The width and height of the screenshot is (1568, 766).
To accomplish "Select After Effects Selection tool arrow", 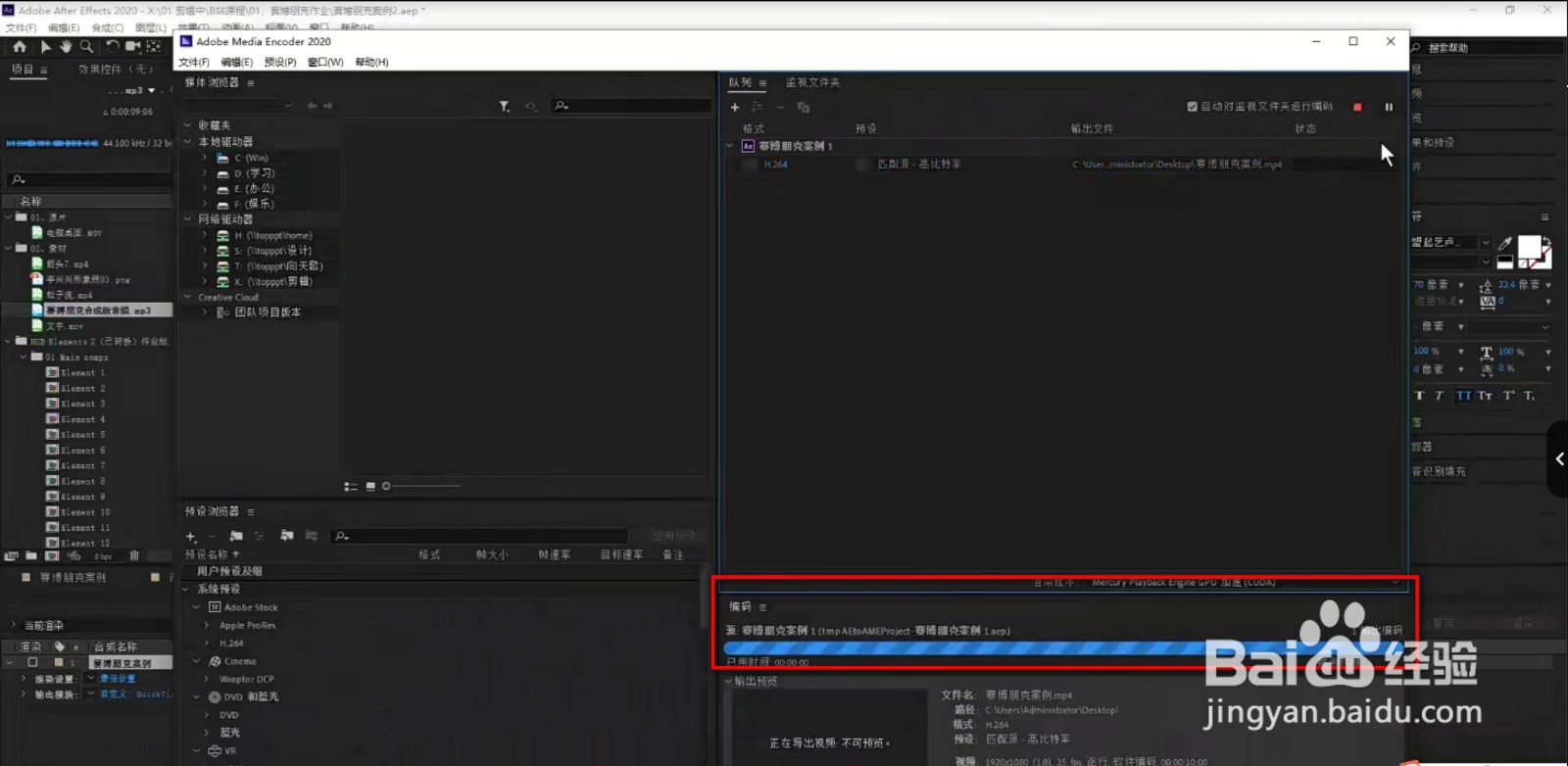I will 46,46.
